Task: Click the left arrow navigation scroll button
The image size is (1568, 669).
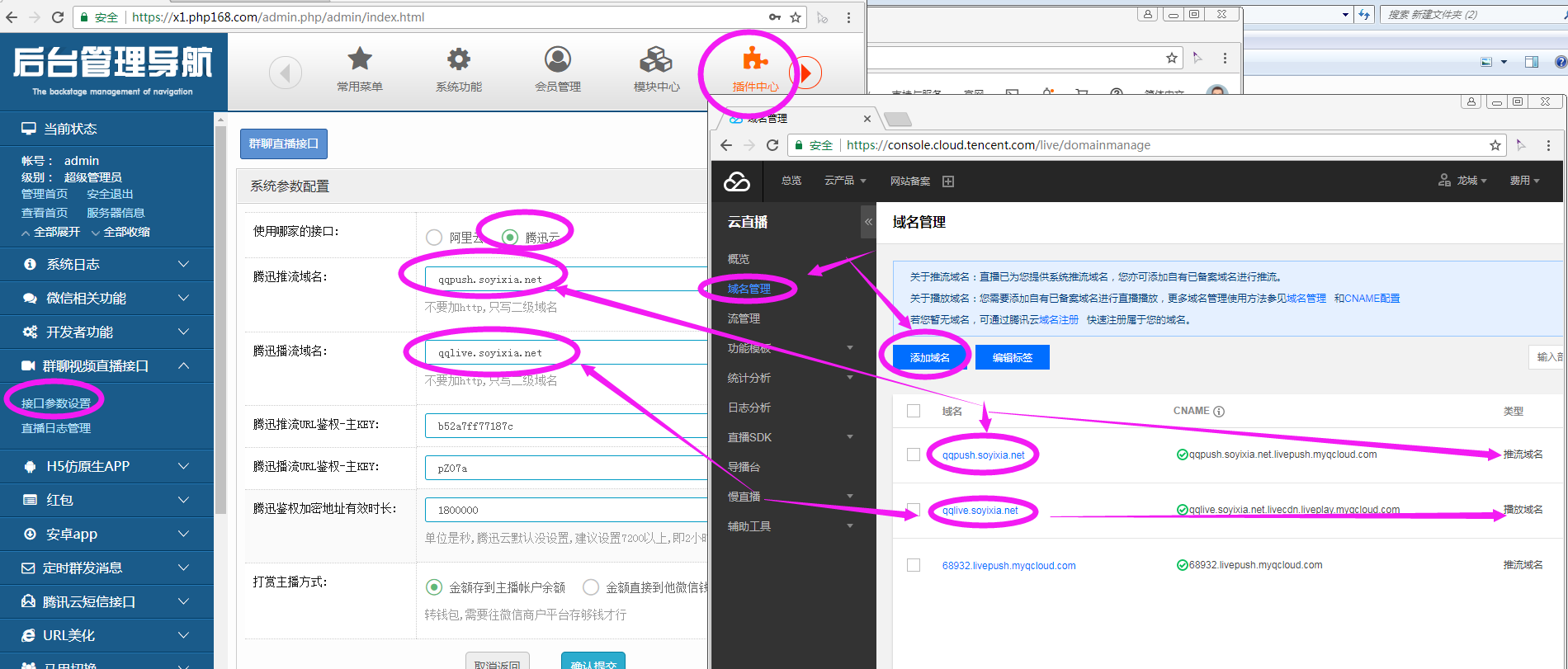Action: [286, 73]
